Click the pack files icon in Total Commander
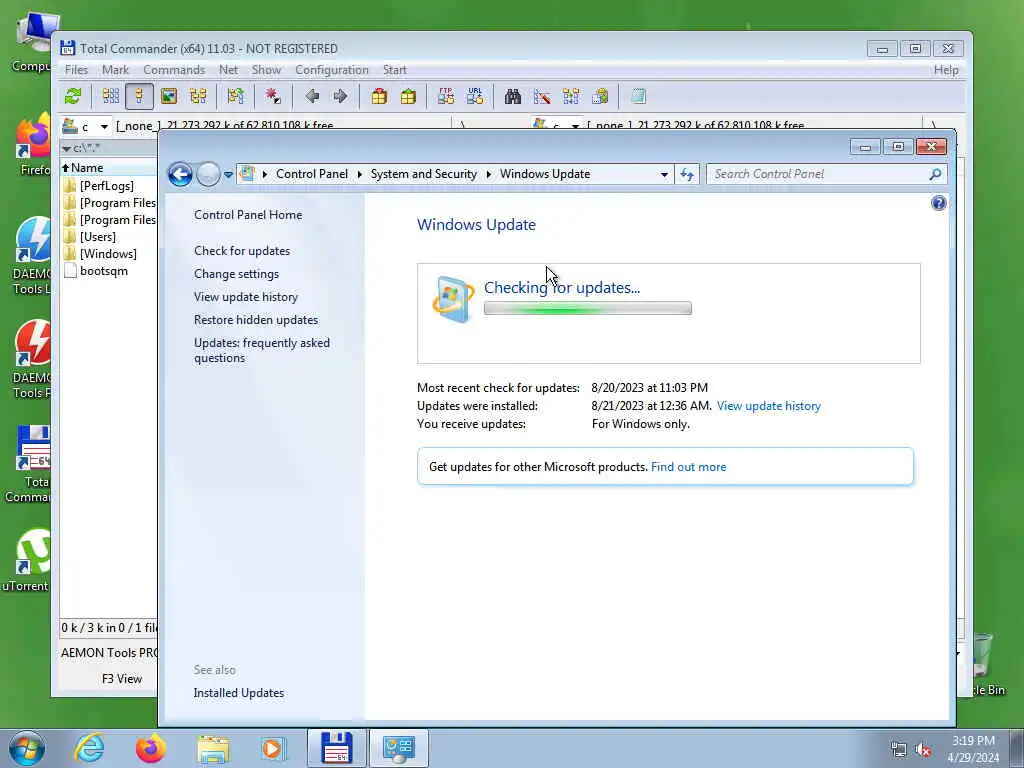 (x=379, y=97)
